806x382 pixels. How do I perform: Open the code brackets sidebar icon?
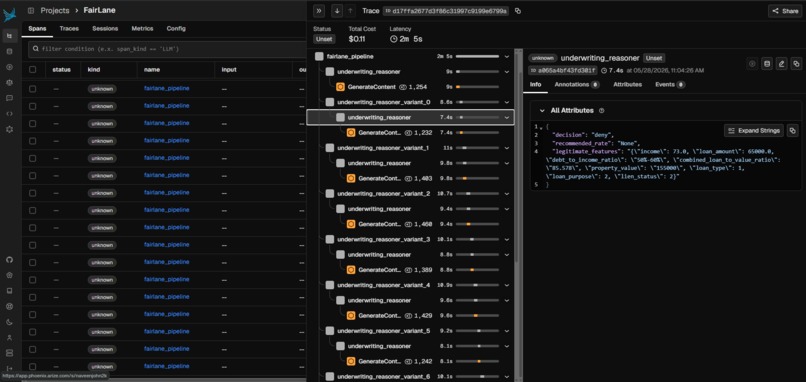[9, 114]
